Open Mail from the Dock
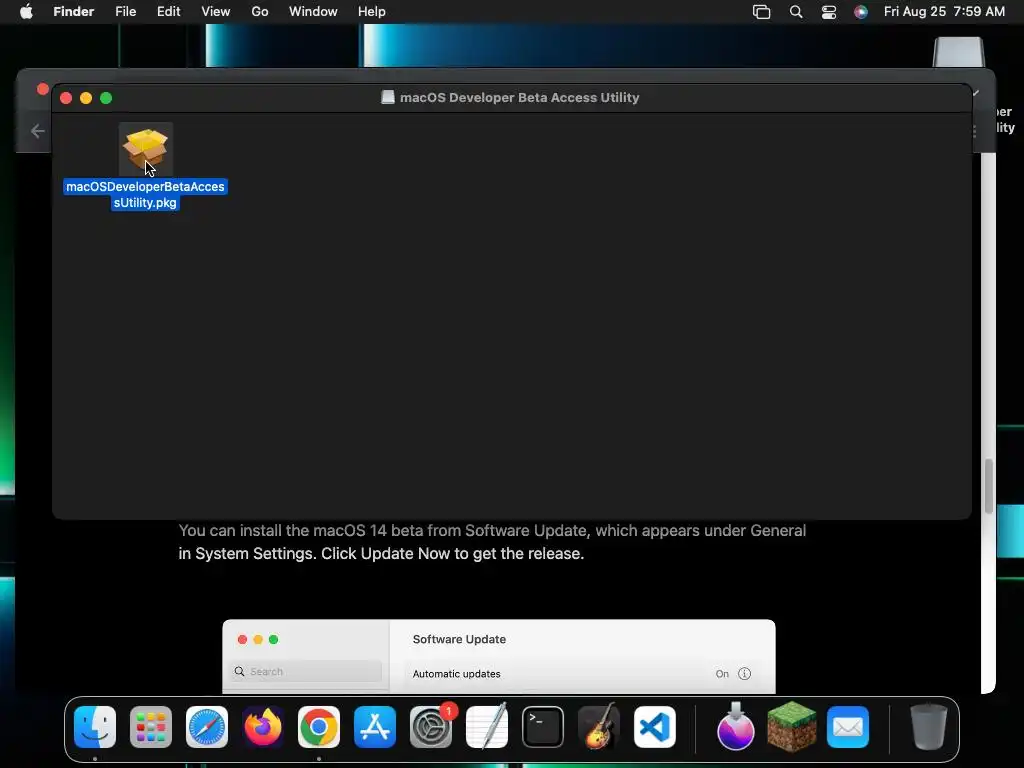Image resolution: width=1024 pixels, height=768 pixels. (848, 727)
